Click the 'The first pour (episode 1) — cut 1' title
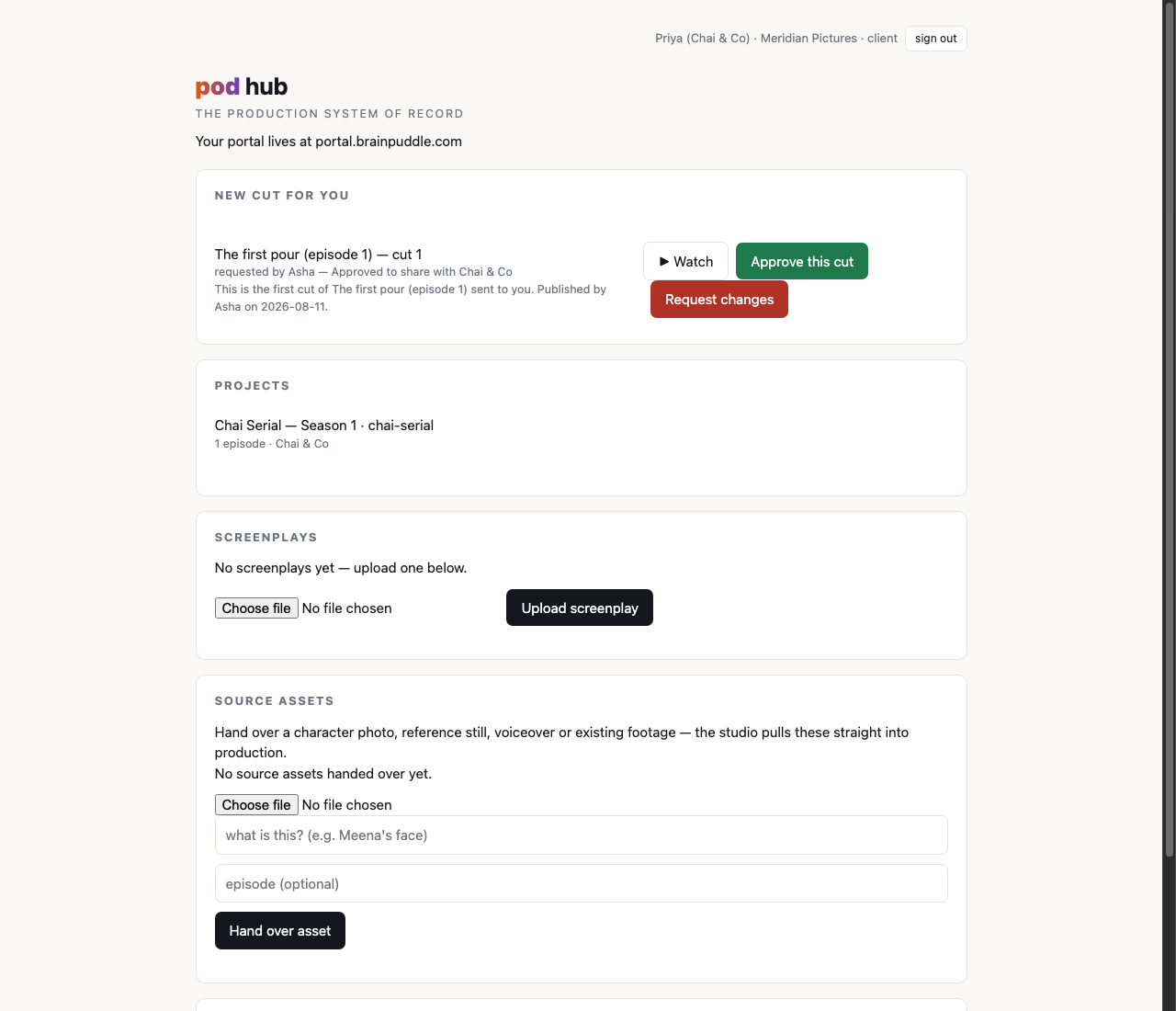Screen dimensions: 1176x1011 [x=319, y=255]
